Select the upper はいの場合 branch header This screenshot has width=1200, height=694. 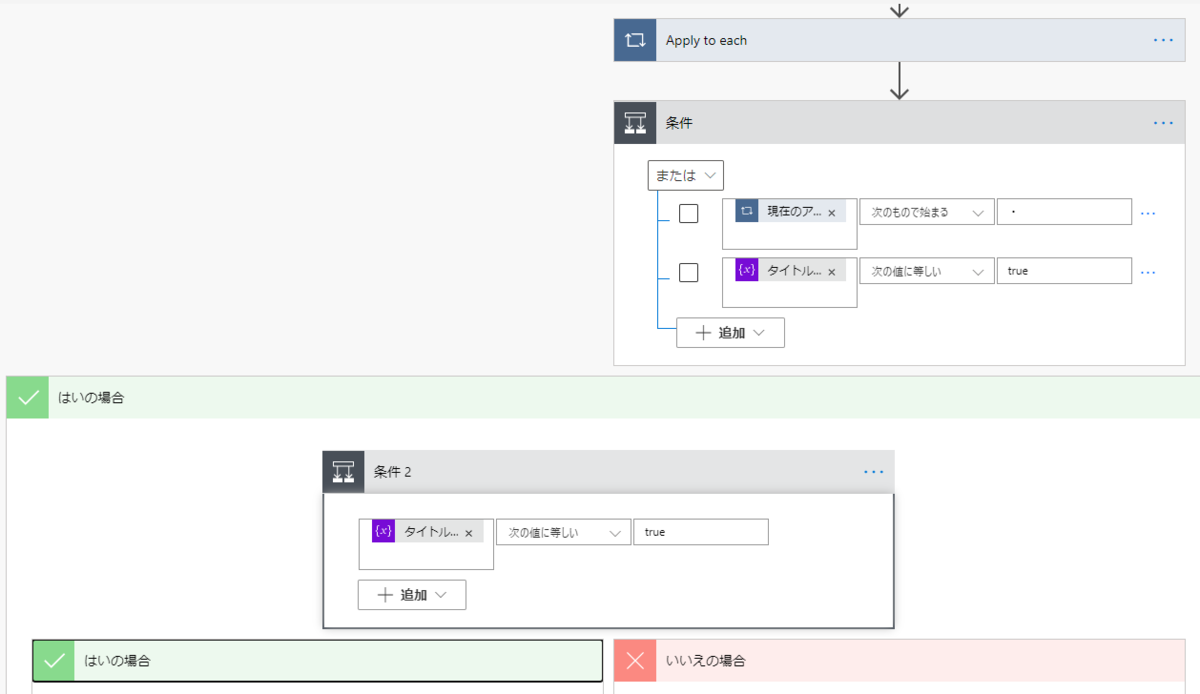click(x=603, y=398)
